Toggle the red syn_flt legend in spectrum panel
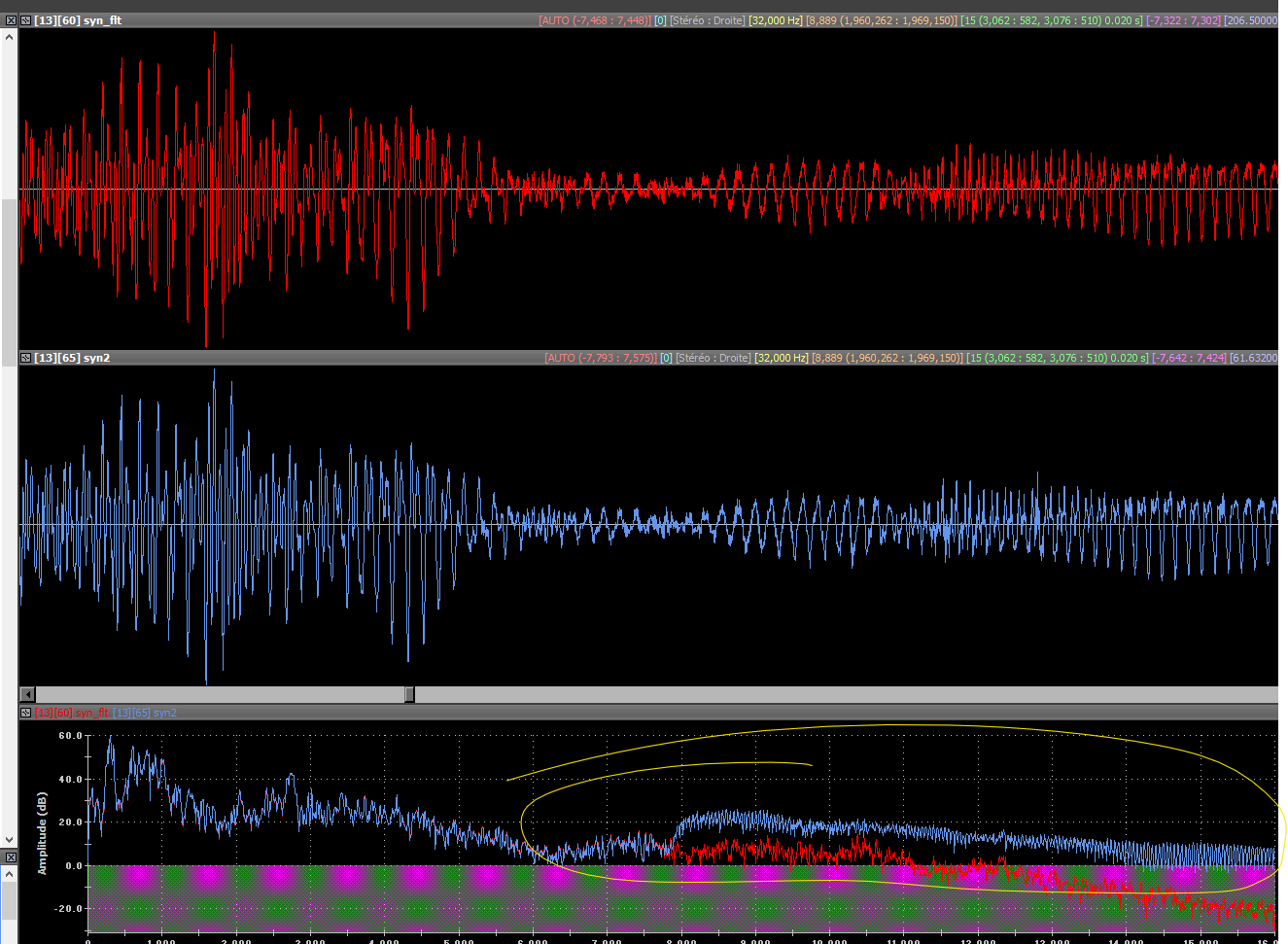The width and height of the screenshot is (1288, 944). point(72,713)
